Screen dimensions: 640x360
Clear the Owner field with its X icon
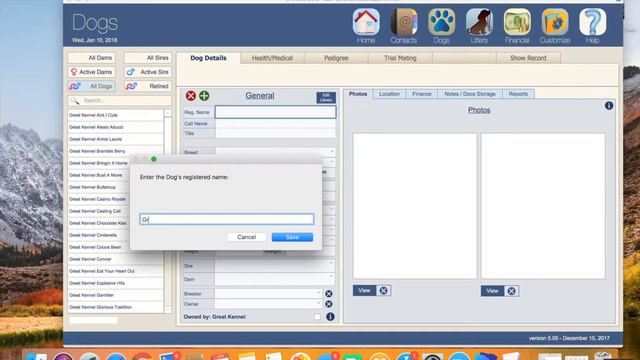click(329, 304)
